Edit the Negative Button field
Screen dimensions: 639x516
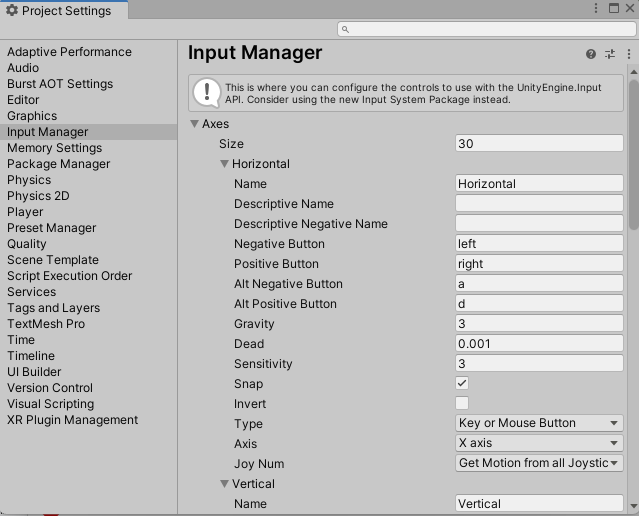(x=539, y=243)
